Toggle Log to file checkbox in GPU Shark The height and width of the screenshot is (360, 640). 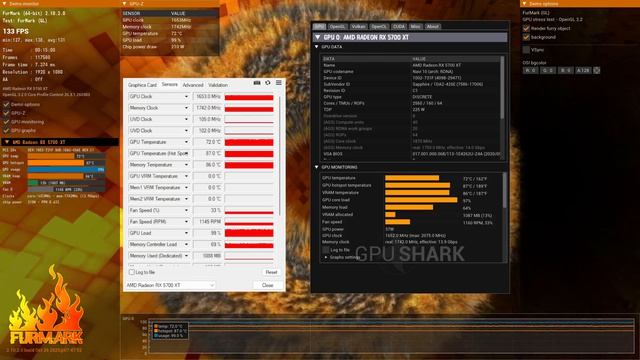325,249
